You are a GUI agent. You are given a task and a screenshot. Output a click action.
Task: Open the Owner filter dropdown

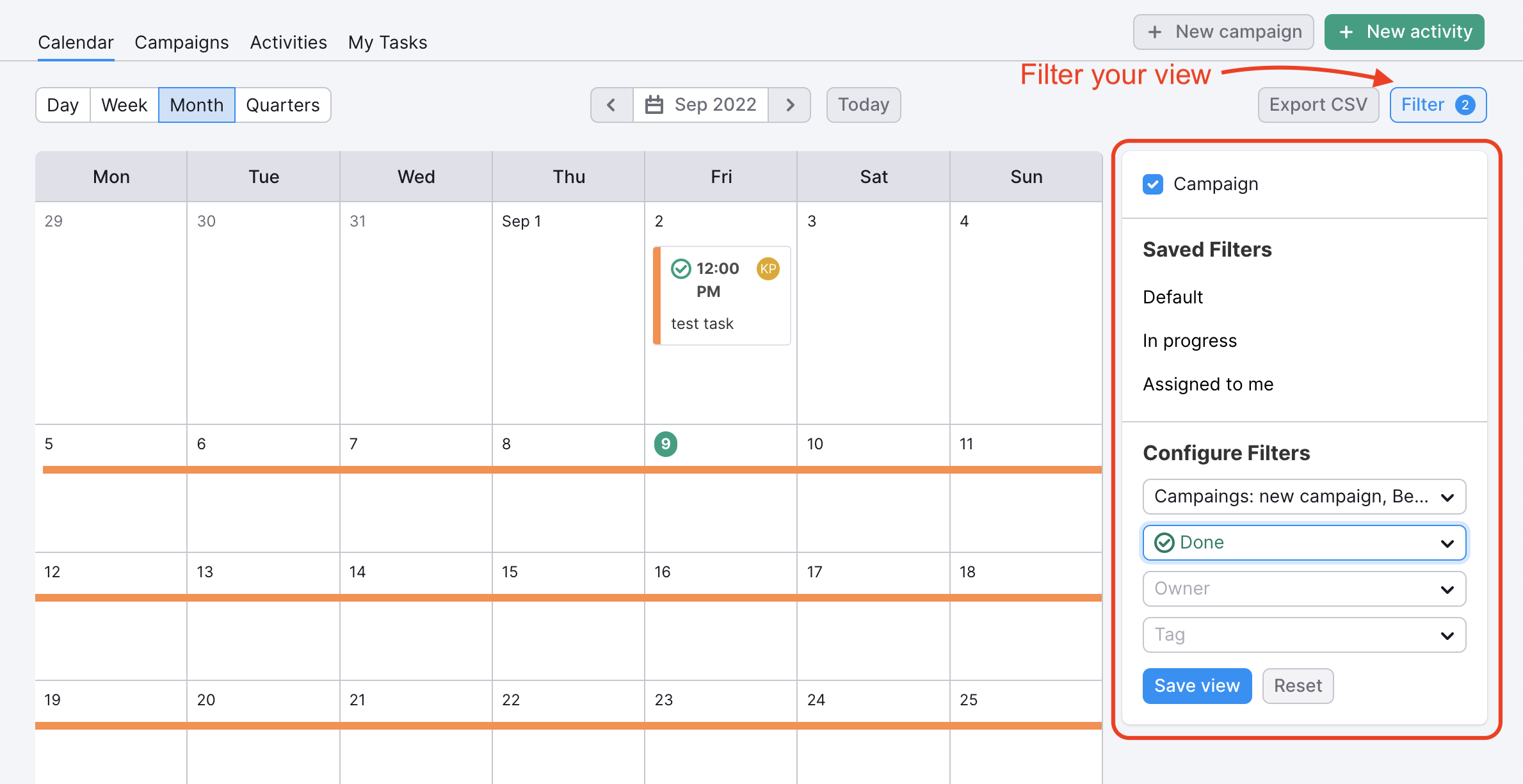1304,589
